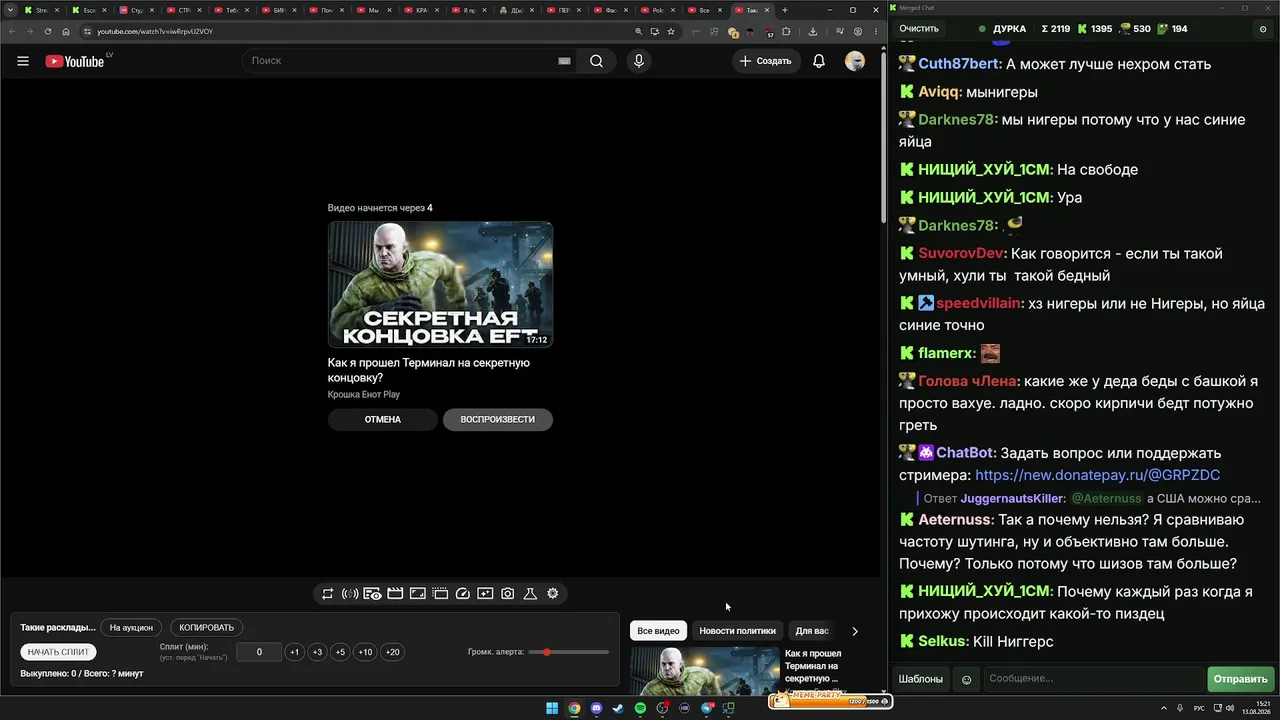Open the YouTube guide hamburger menu

pyautogui.click(x=23, y=61)
